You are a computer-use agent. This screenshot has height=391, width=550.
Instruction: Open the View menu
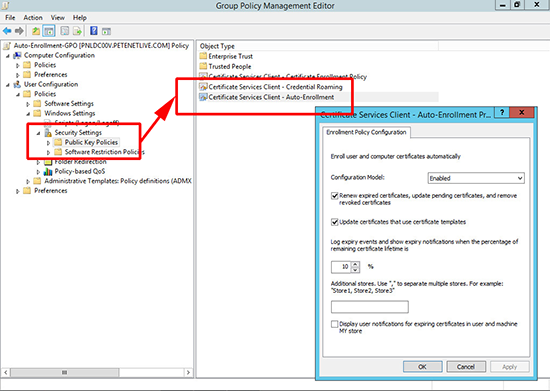(58, 18)
